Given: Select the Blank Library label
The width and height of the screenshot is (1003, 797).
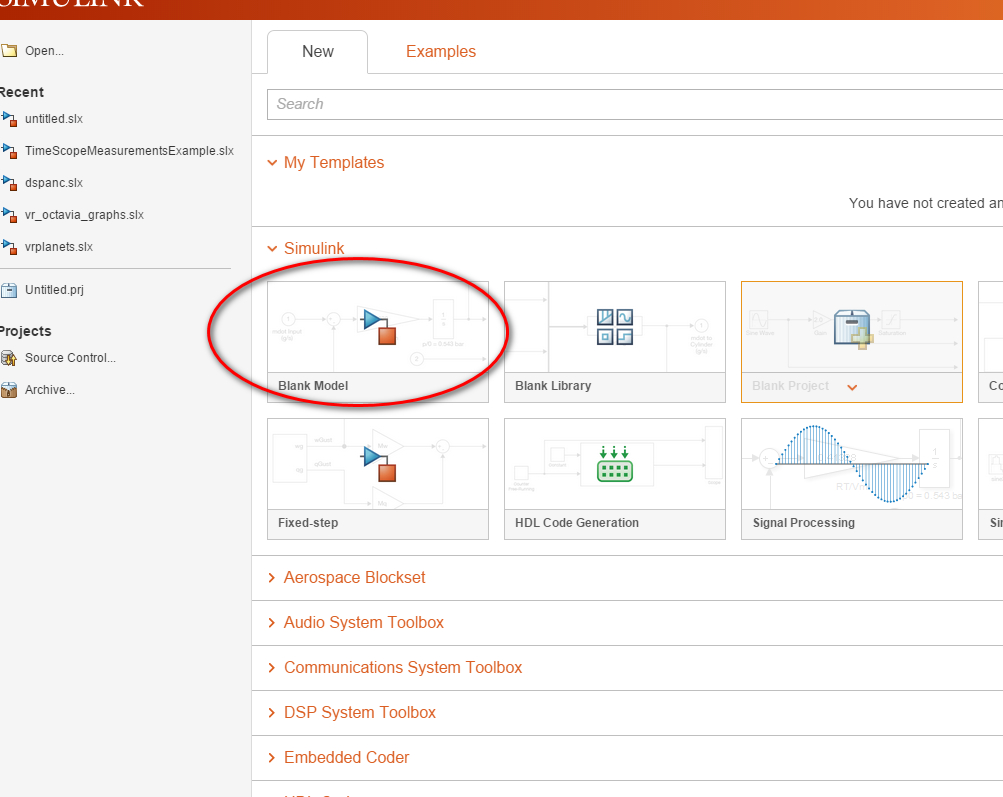Looking at the screenshot, I should click(553, 386).
